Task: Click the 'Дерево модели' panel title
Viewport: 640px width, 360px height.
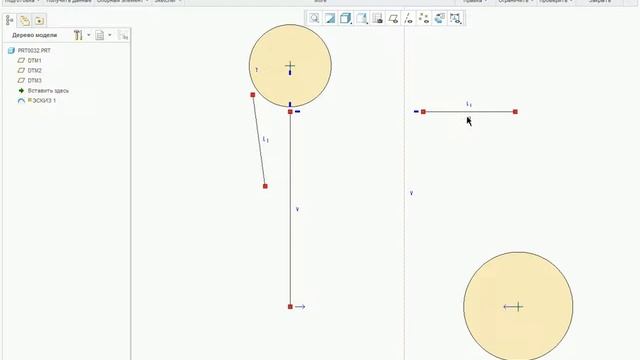Action: coord(35,35)
